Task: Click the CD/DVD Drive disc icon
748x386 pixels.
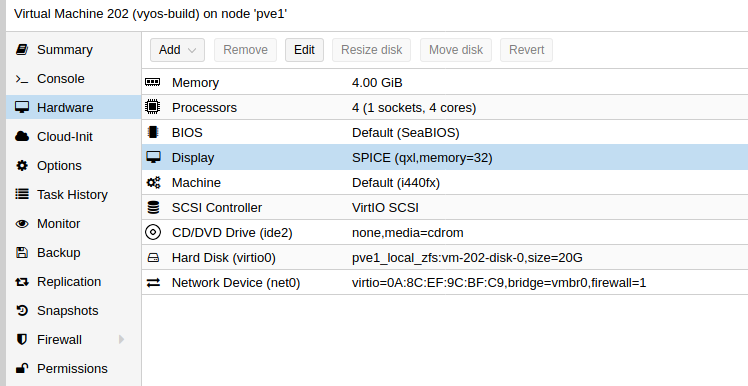Action: (153, 232)
